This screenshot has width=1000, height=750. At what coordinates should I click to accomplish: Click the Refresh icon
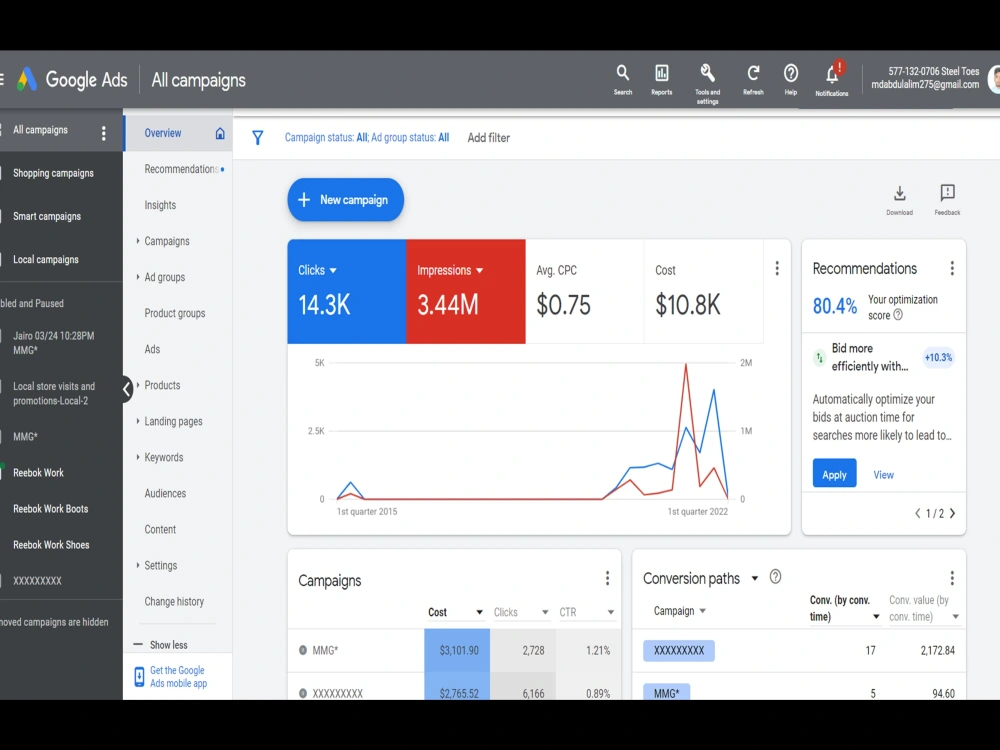(753, 80)
